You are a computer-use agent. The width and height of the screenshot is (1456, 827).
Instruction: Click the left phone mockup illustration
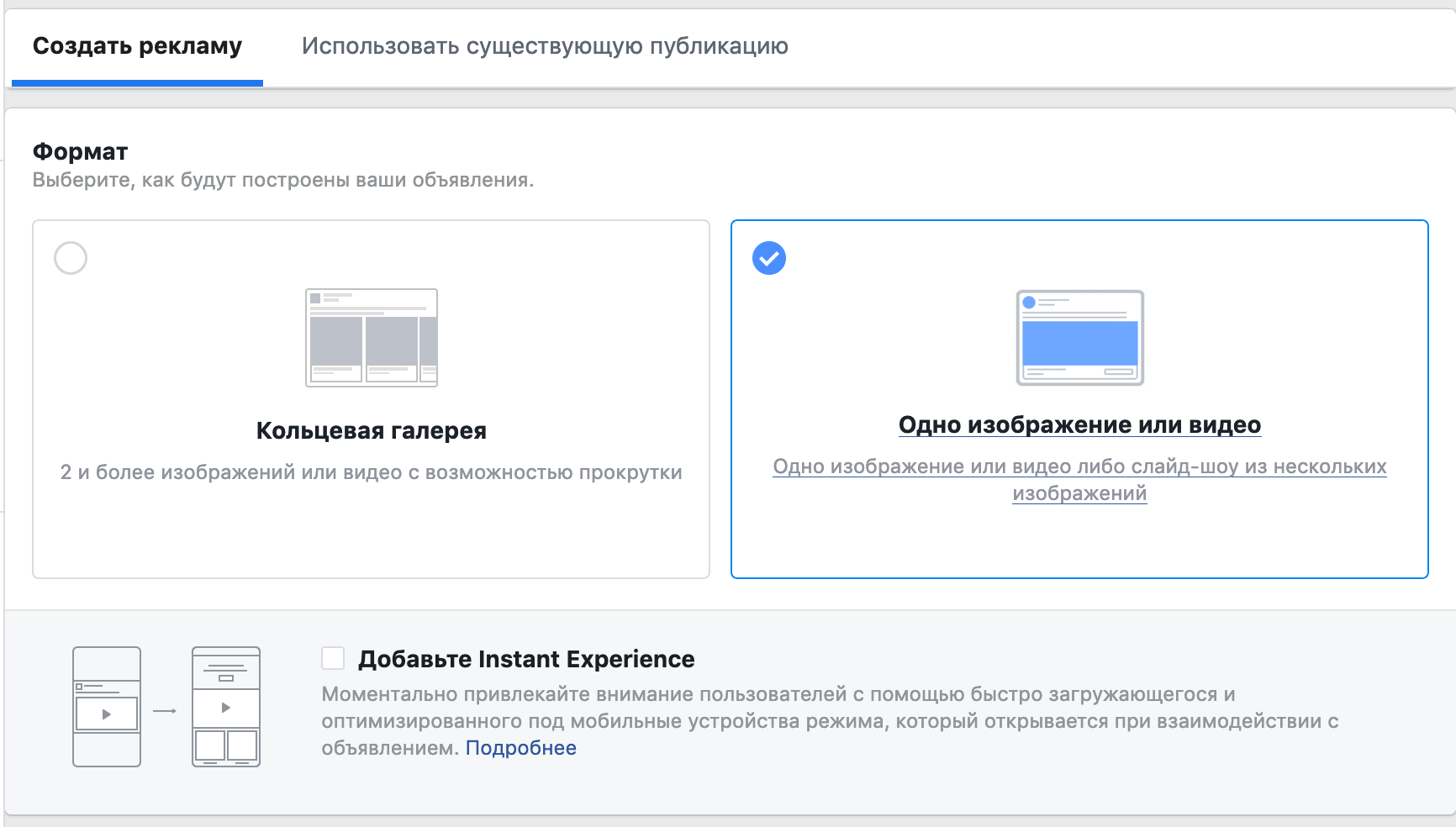(107, 706)
